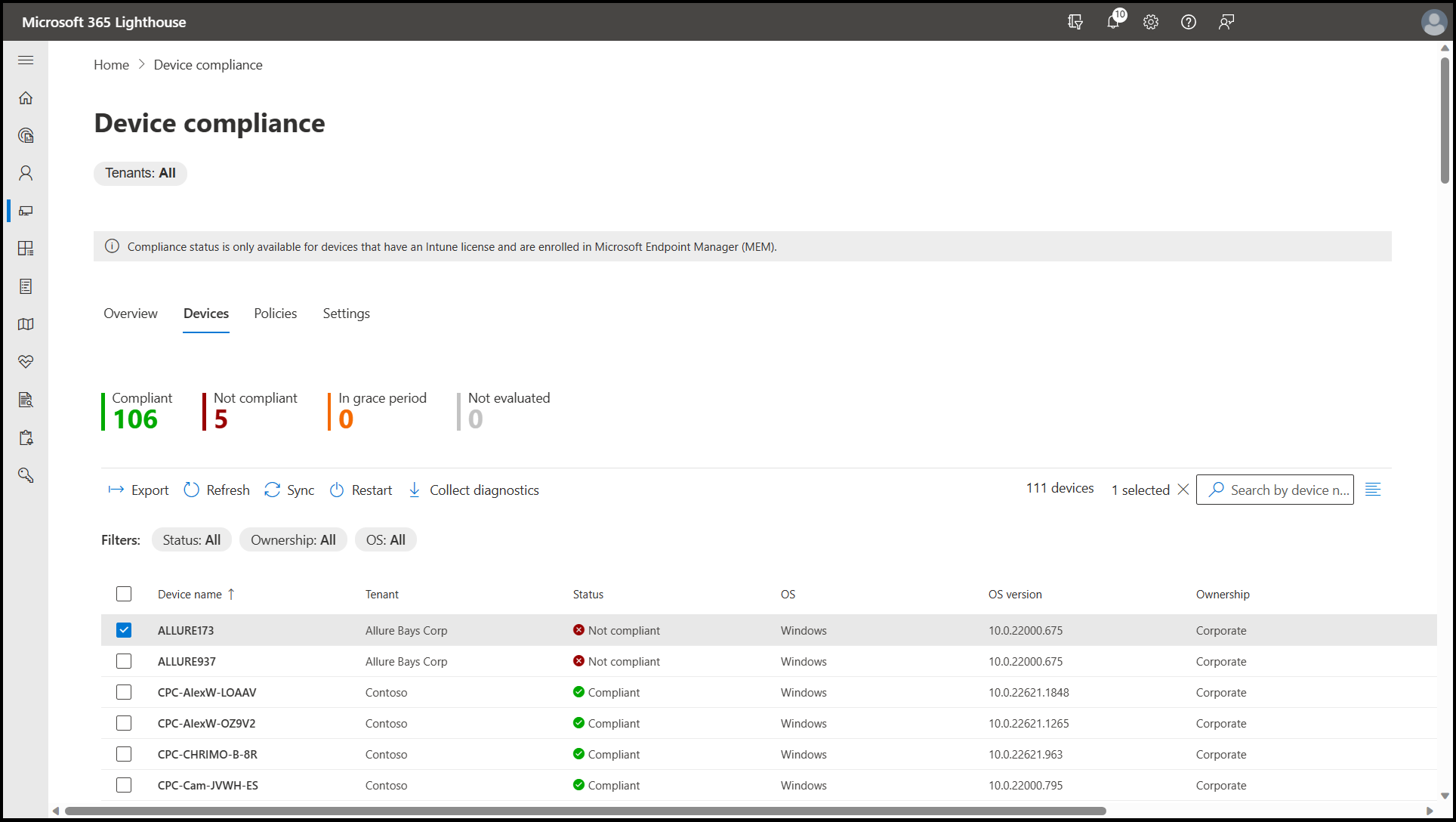This screenshot has height=822, width=1456.
Task: Switch to the Policies tab
Action: pyautogui.click(x=275, y=314)
